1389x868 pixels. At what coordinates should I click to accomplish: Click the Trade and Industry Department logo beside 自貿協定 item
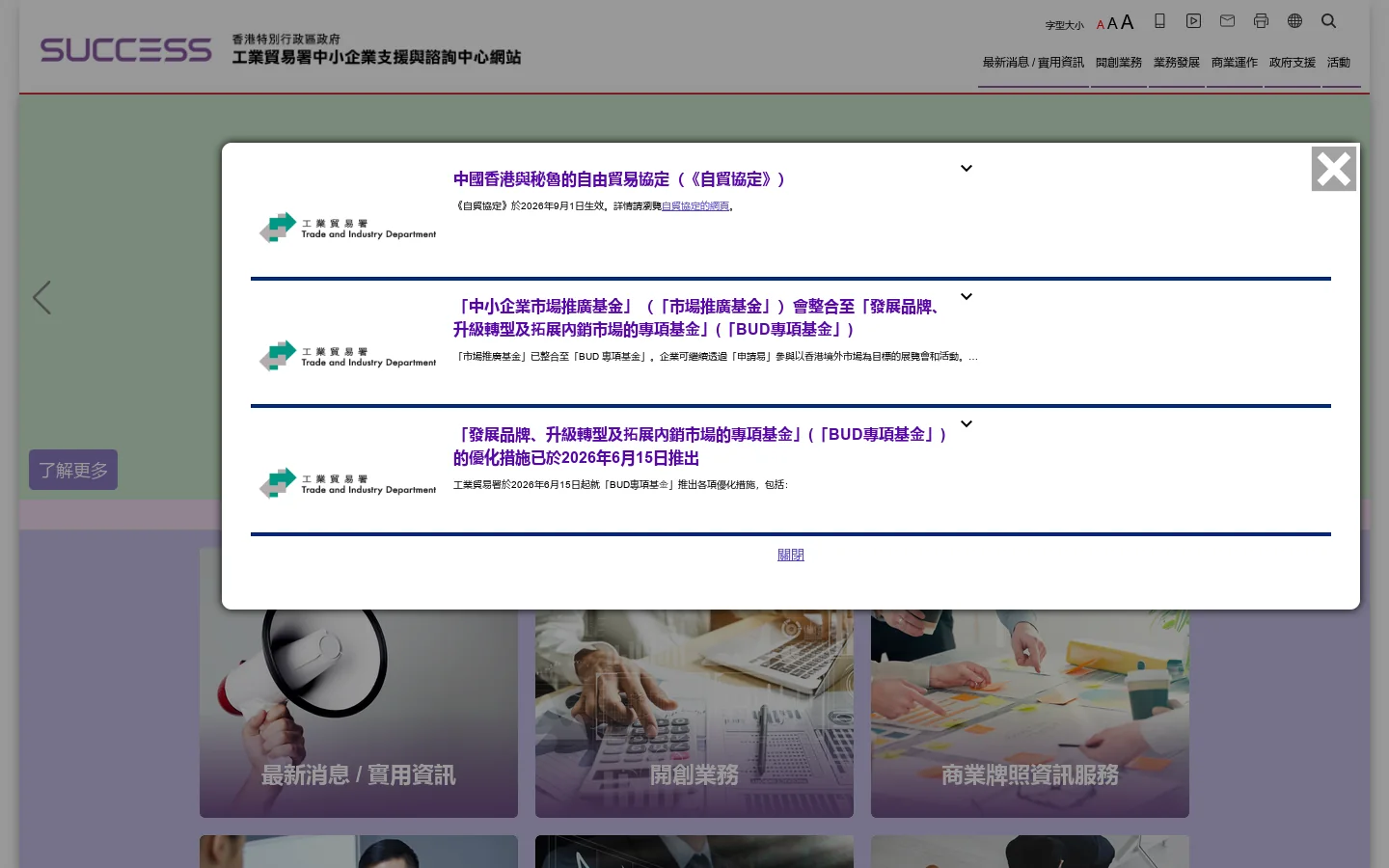347,228
